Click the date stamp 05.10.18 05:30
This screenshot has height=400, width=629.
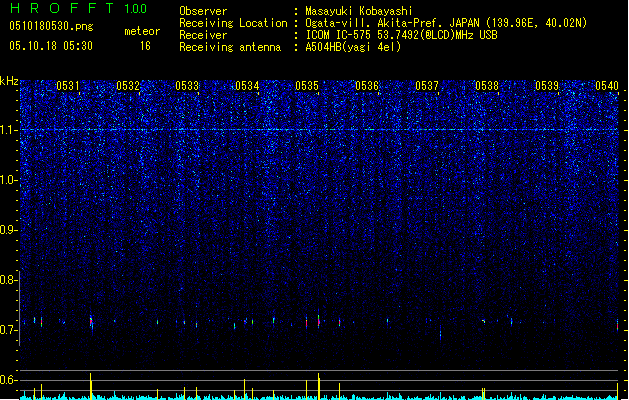pos(51,46)
